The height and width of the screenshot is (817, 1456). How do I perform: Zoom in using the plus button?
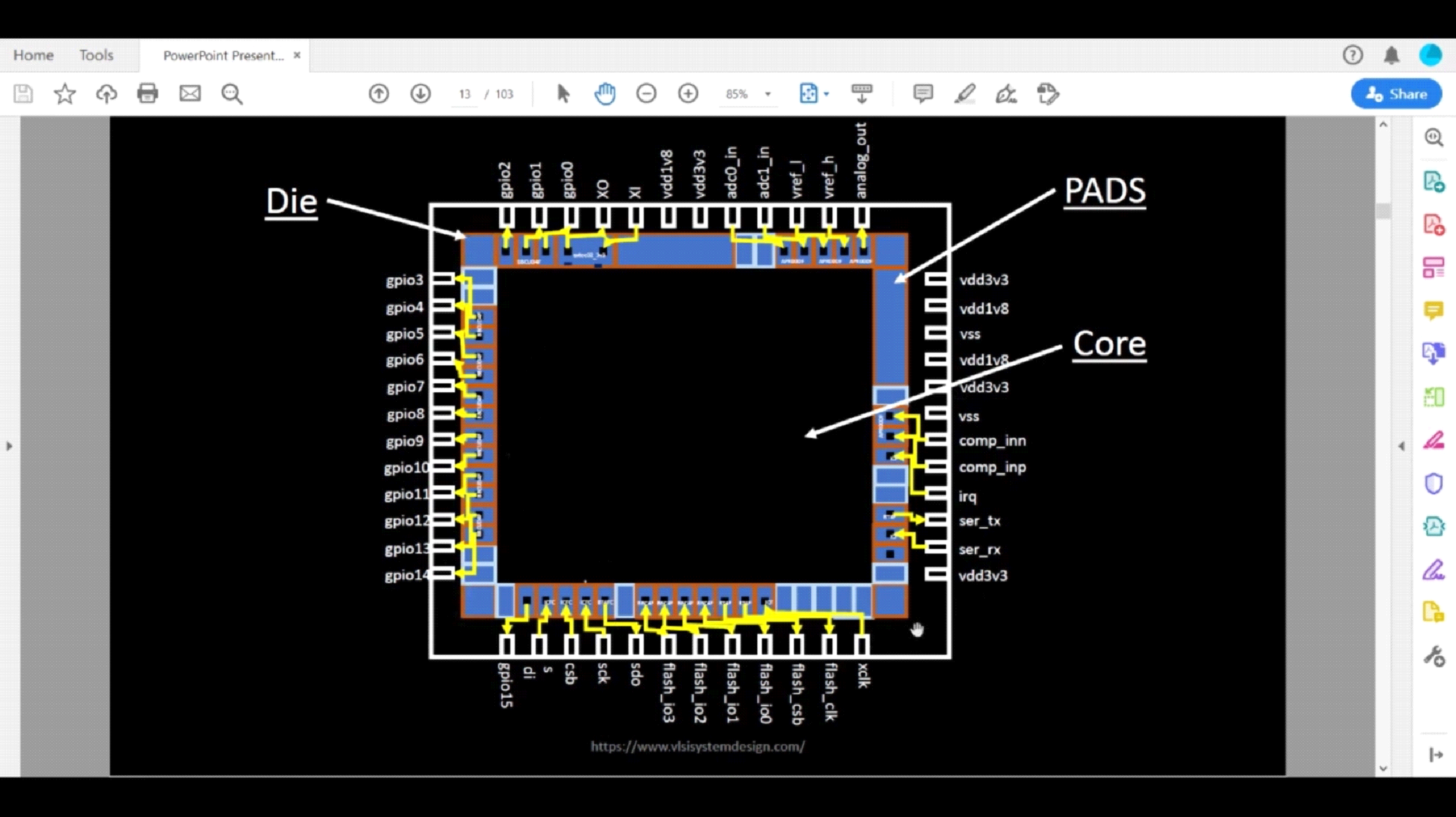pyautogui.click(x=688, y=94)
